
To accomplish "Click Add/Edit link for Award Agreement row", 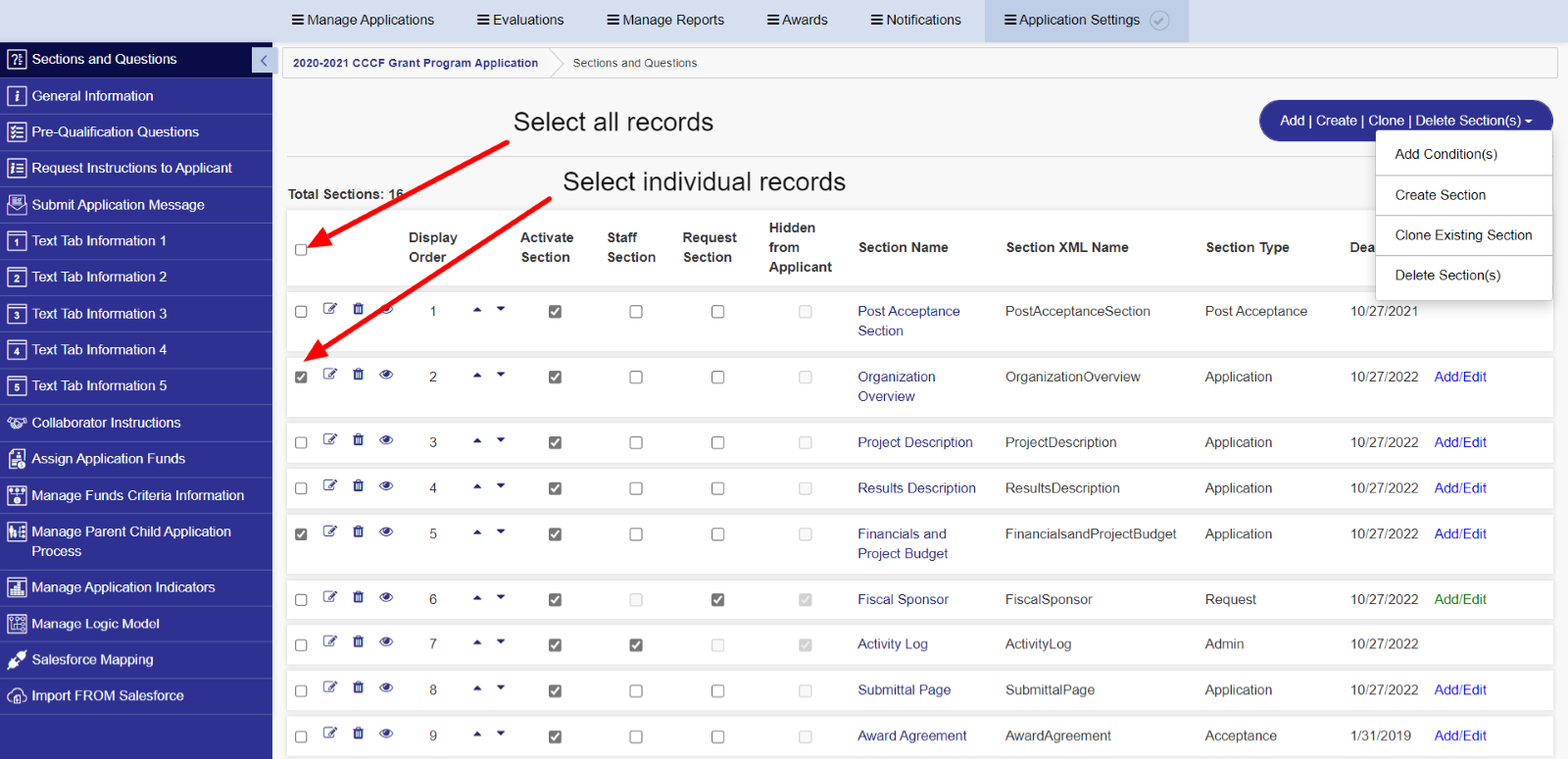I will click(x=1459, y=735).
